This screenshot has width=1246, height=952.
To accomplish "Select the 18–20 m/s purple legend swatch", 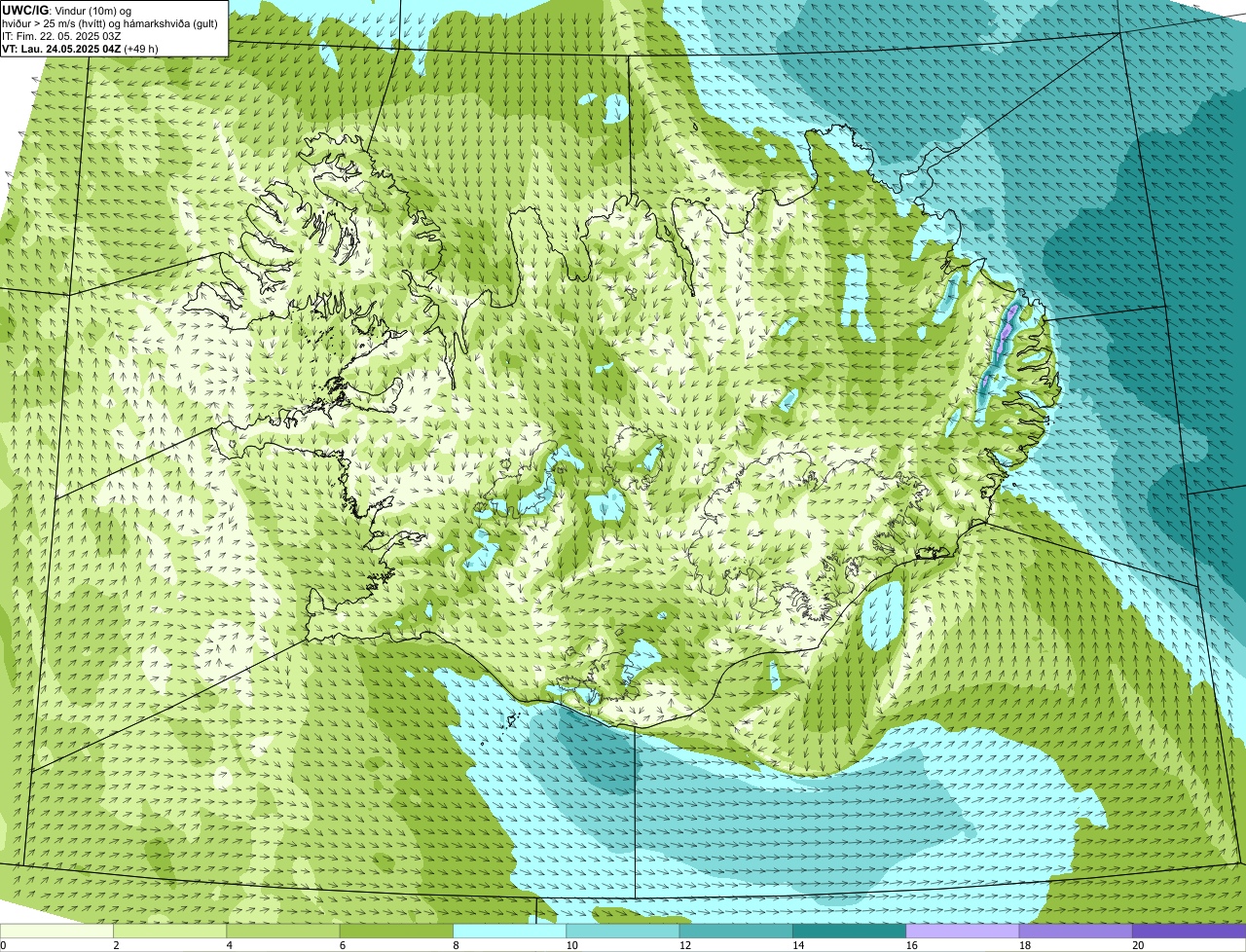I will [x=1075, y=931].
